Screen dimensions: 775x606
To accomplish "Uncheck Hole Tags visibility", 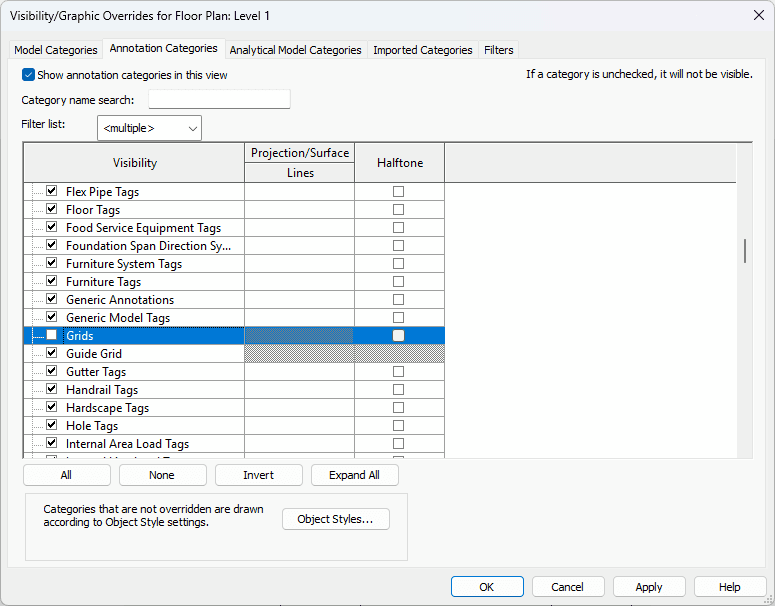I will point(52,425).
